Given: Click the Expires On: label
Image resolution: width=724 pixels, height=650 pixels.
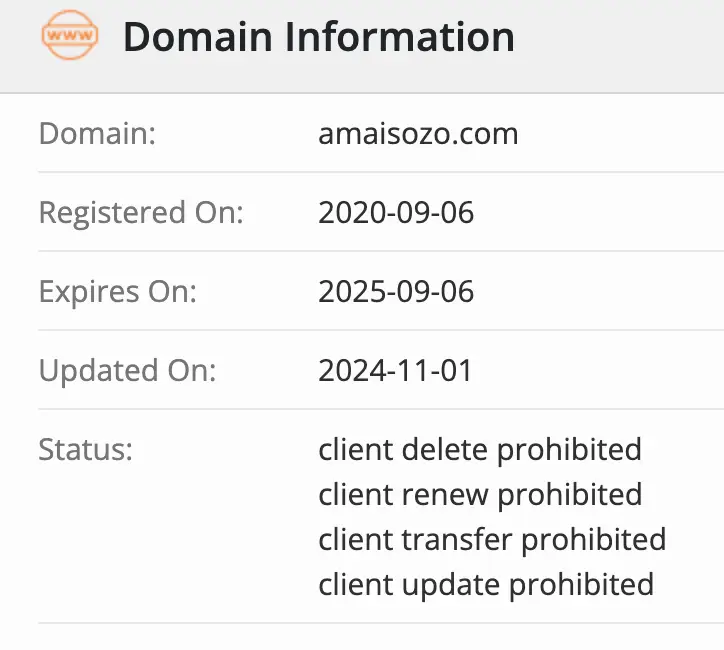Looking at the screenshot, I should tap(118, 291).
